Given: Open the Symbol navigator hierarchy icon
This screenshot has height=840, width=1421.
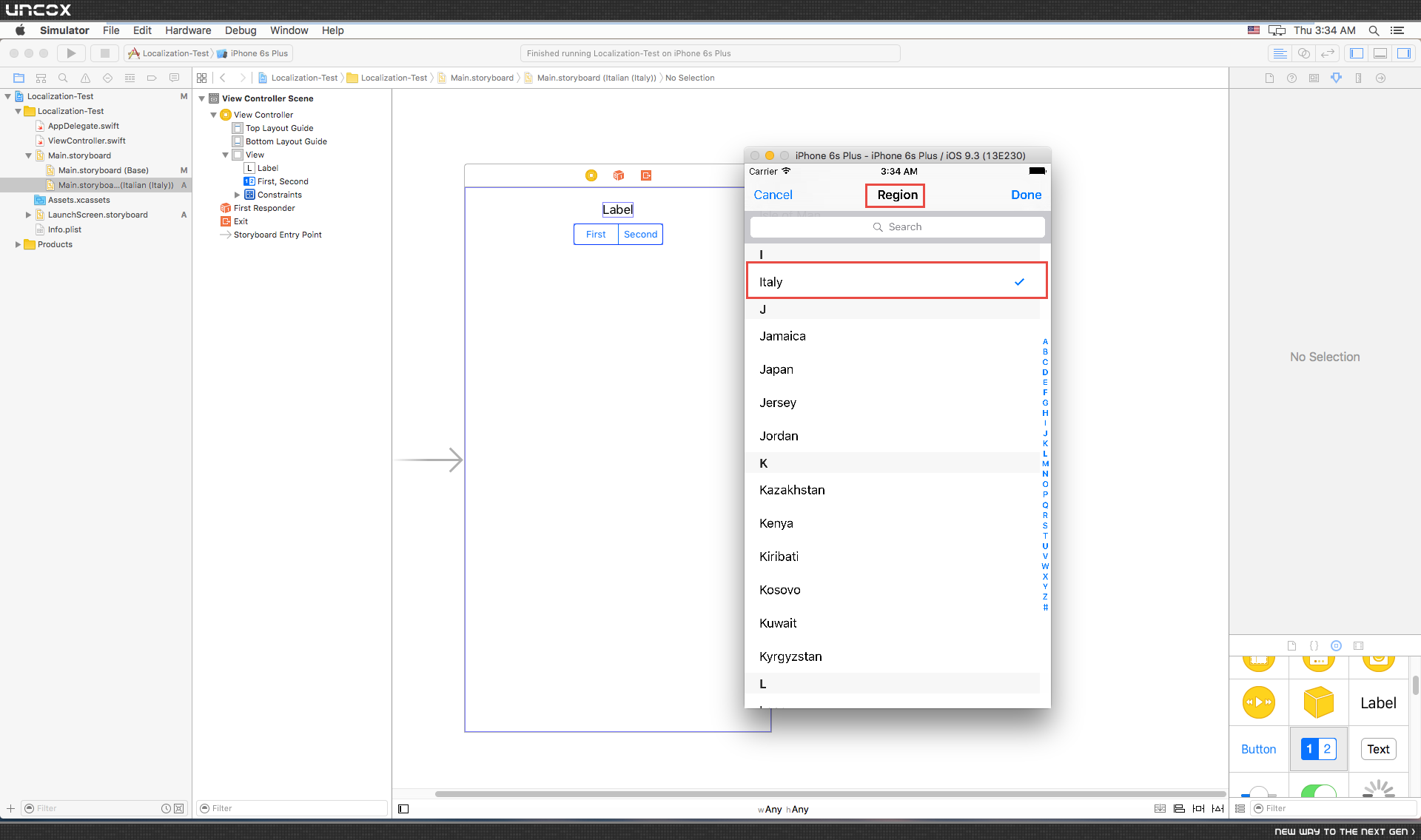Looking at the screenshot, I should tap(41, 78).
